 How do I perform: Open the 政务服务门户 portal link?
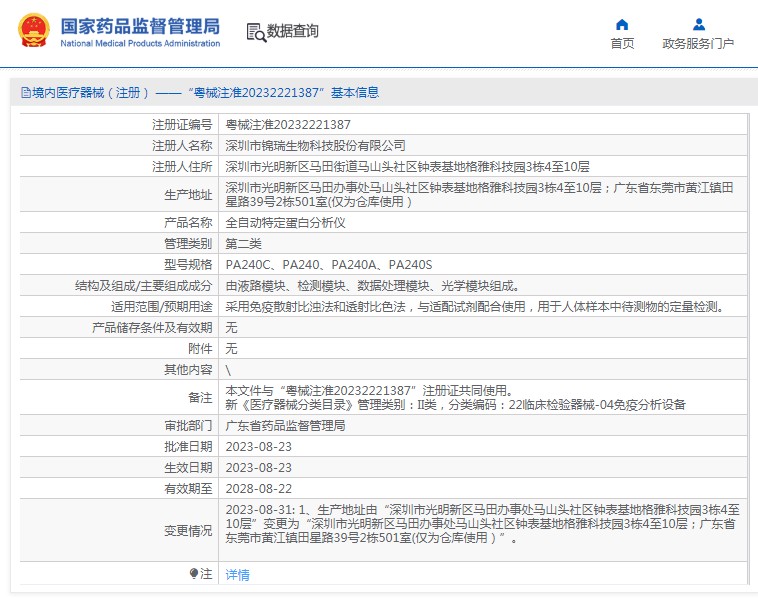point(698,44)
